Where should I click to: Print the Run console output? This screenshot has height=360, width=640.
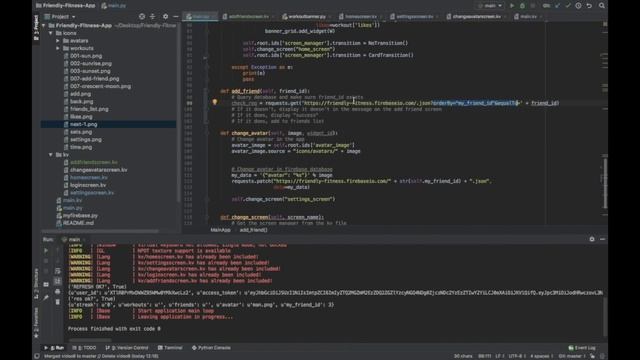coord(58,291)
